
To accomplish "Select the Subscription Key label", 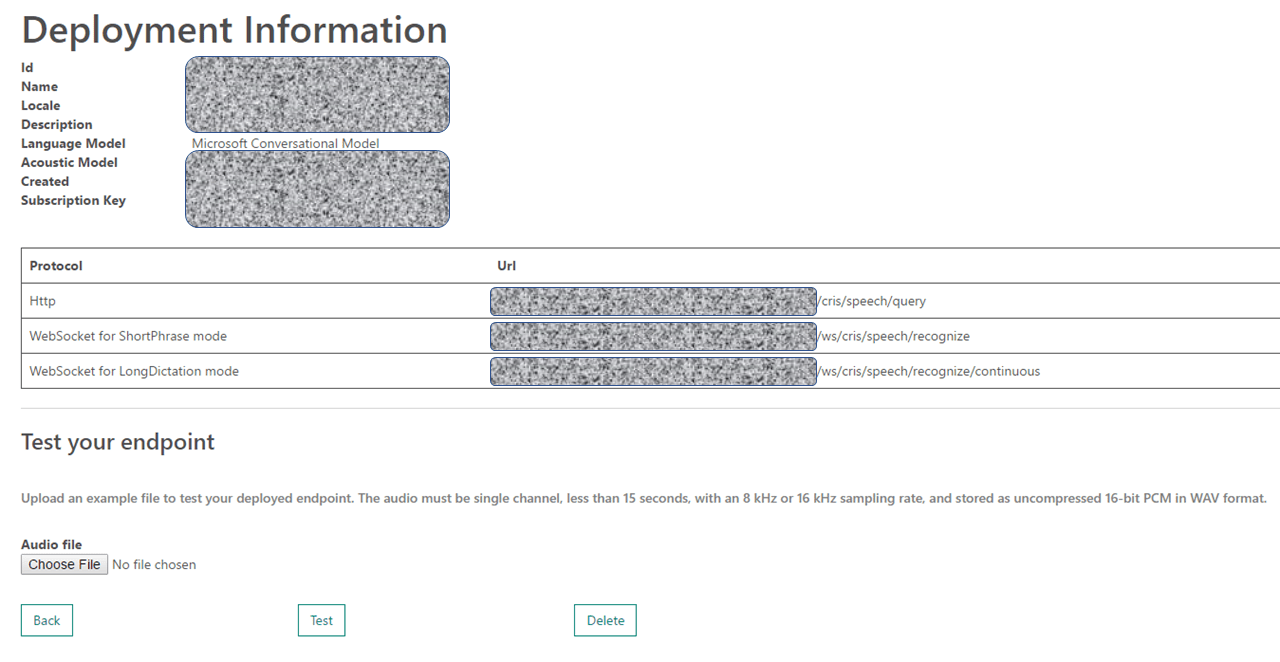I will coord(73,200).
